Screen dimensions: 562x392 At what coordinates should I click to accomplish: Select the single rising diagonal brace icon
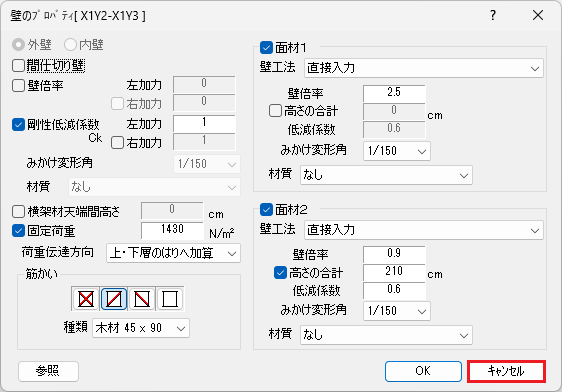pyautogui.click(x=114, y=299)
